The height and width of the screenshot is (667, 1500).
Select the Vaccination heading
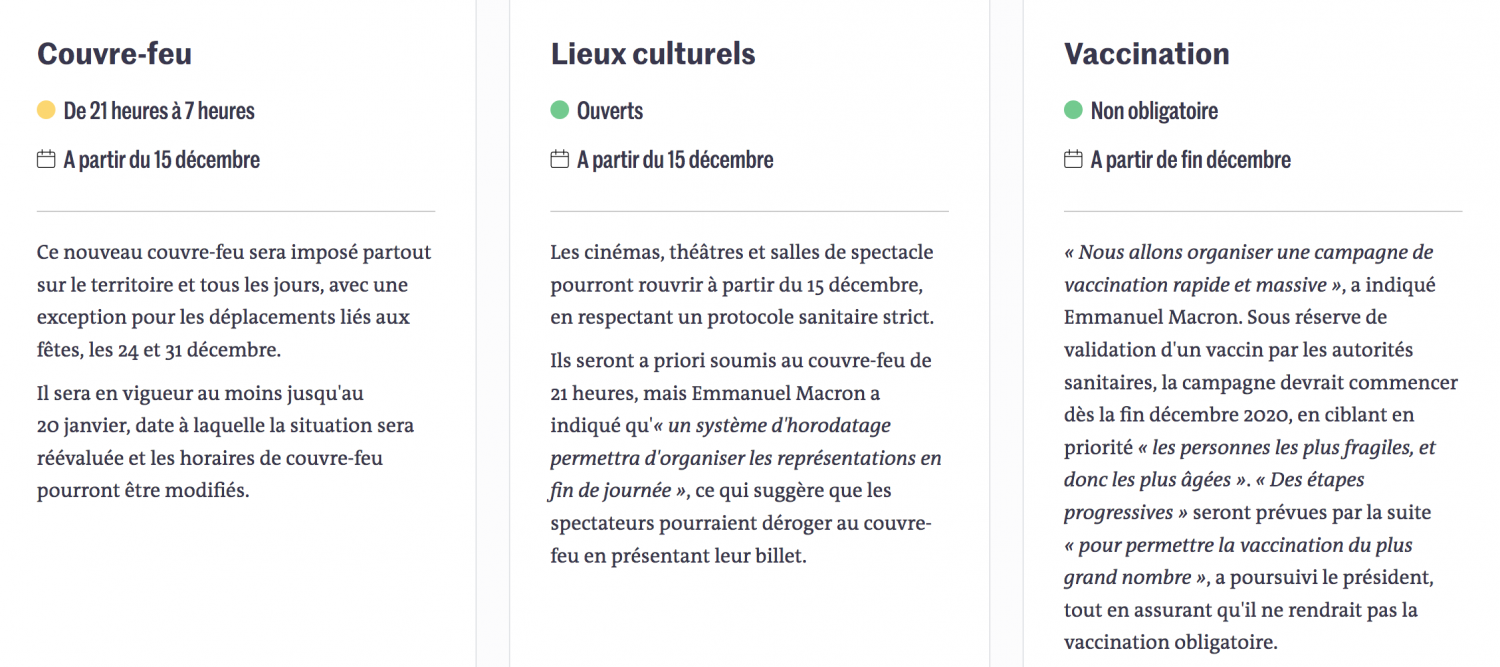coord(1147,53)
